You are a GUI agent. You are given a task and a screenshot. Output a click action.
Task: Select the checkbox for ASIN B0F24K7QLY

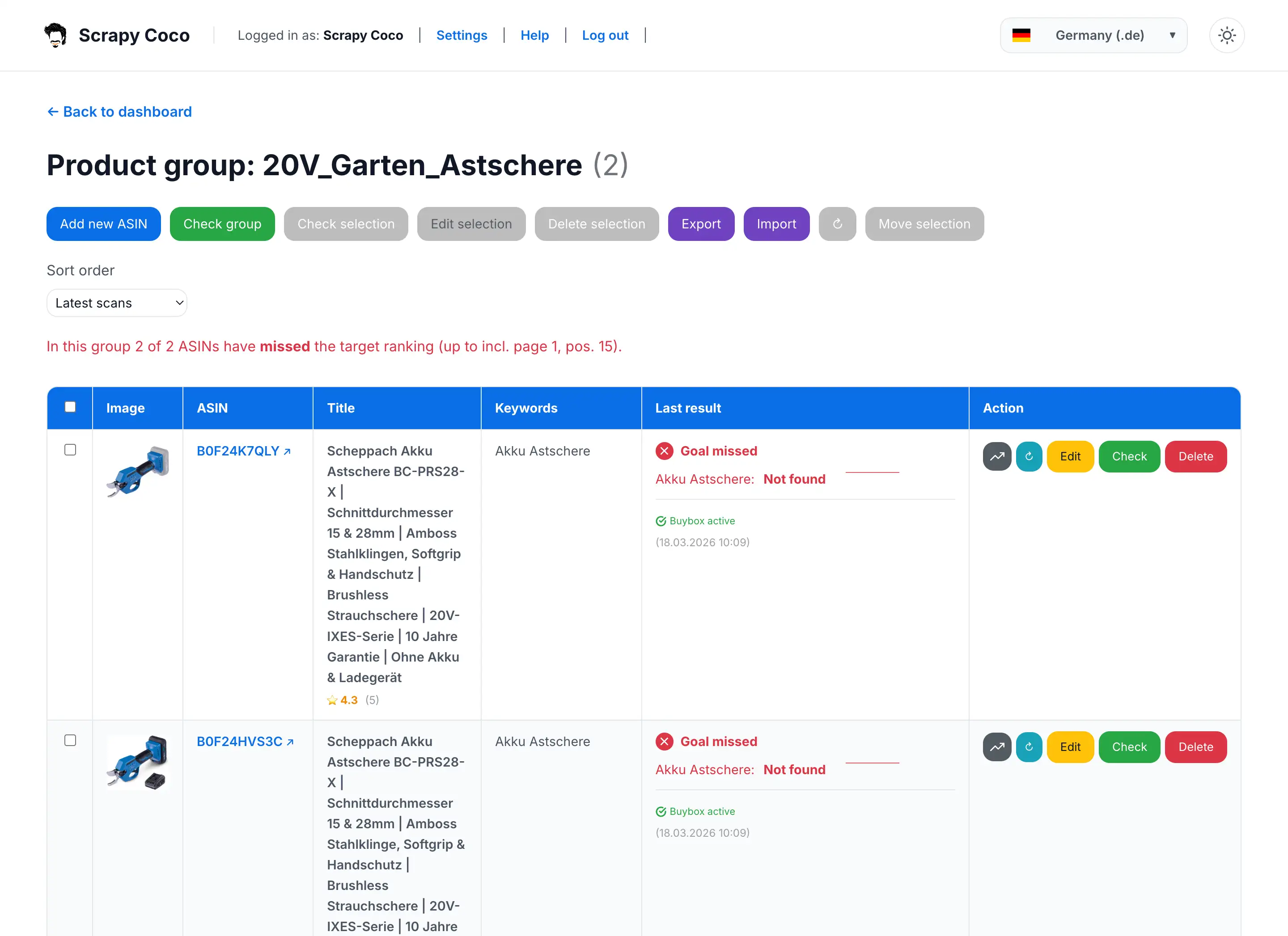pyautogui.click(x=70, y=450)
